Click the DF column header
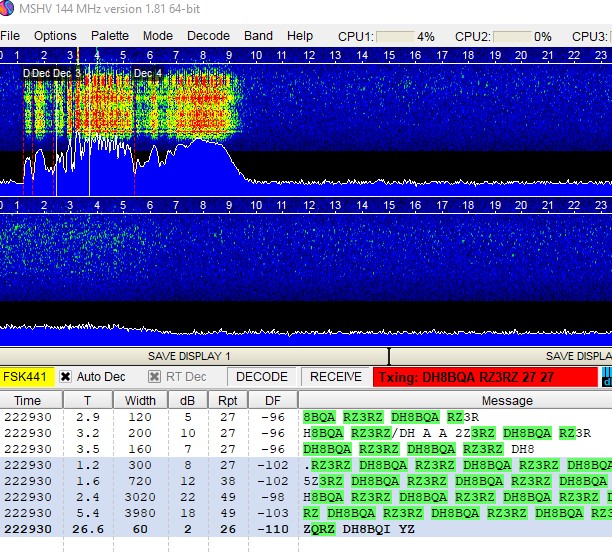The width and height of the screenshot is (612, 553). pos(273,400)
